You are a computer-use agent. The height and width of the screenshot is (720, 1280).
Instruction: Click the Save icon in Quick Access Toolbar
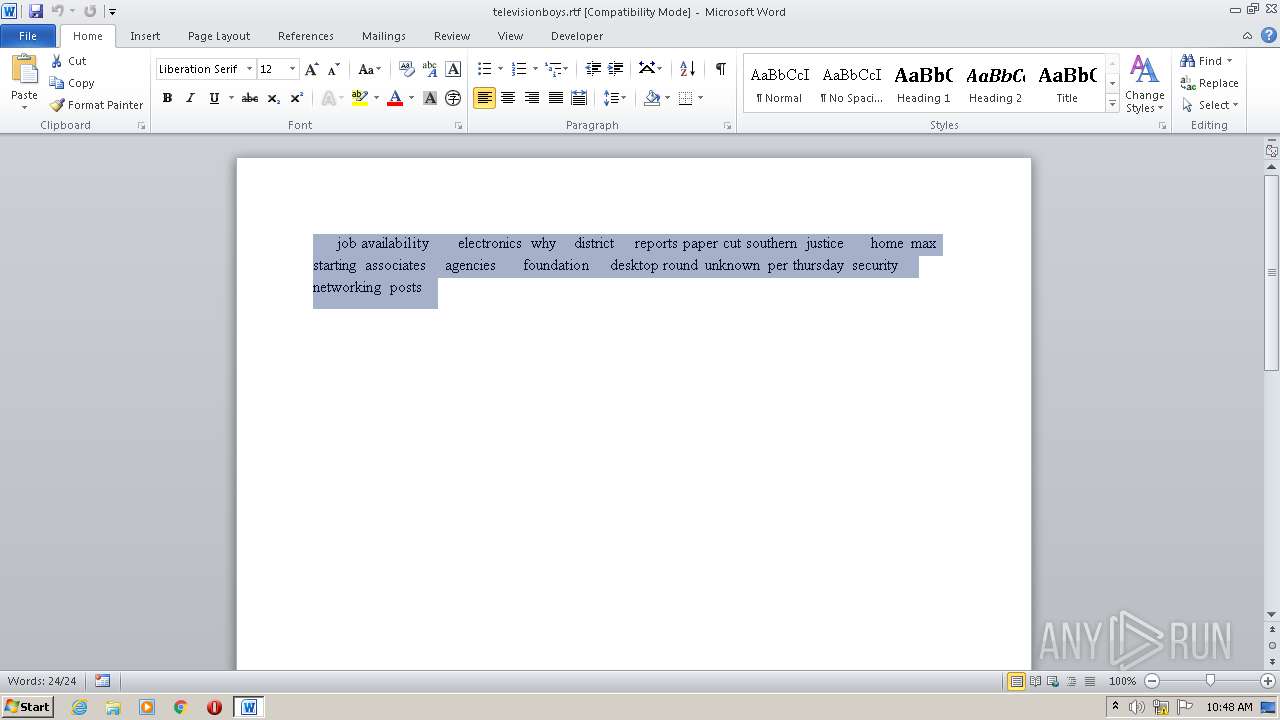tap(36, 11)
